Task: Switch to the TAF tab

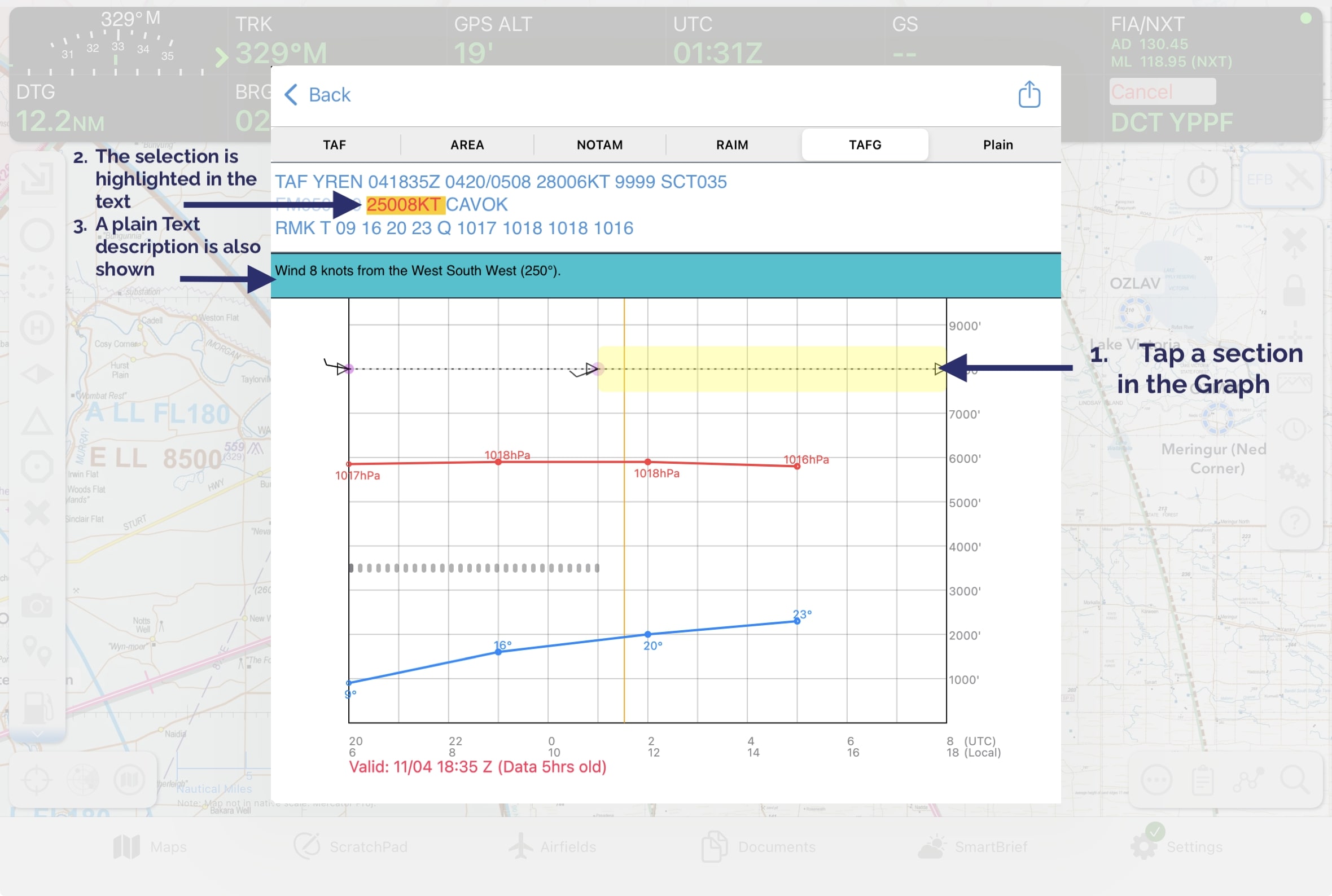Action: [x=334, y=144]
